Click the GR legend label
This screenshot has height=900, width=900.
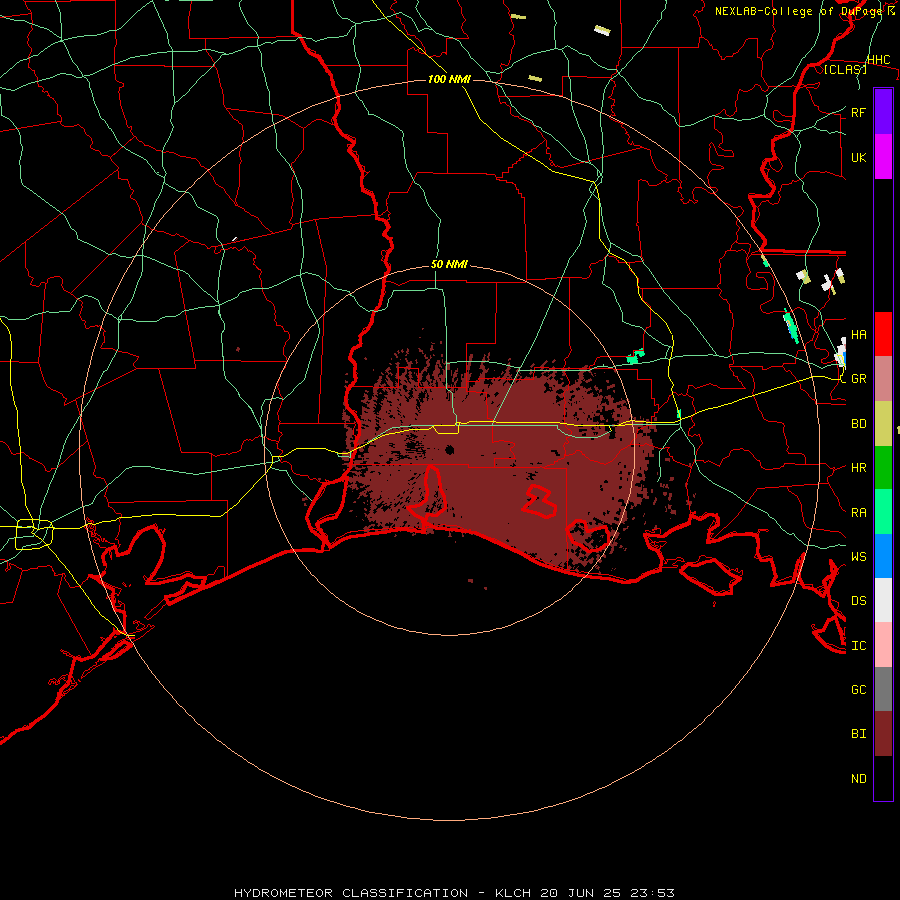click(858, 379)
